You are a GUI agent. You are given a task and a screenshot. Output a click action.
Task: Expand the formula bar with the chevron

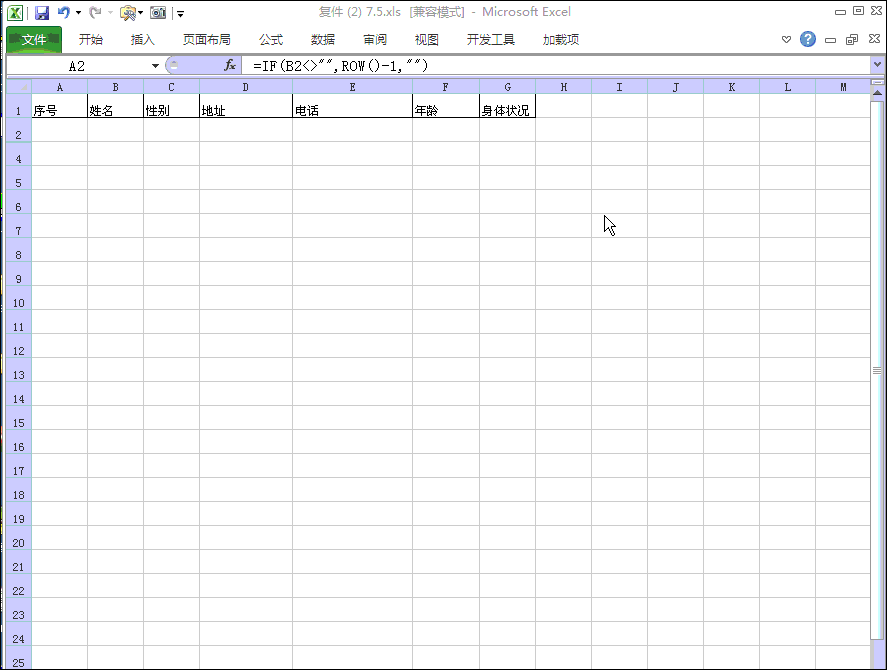pos(877,65)
